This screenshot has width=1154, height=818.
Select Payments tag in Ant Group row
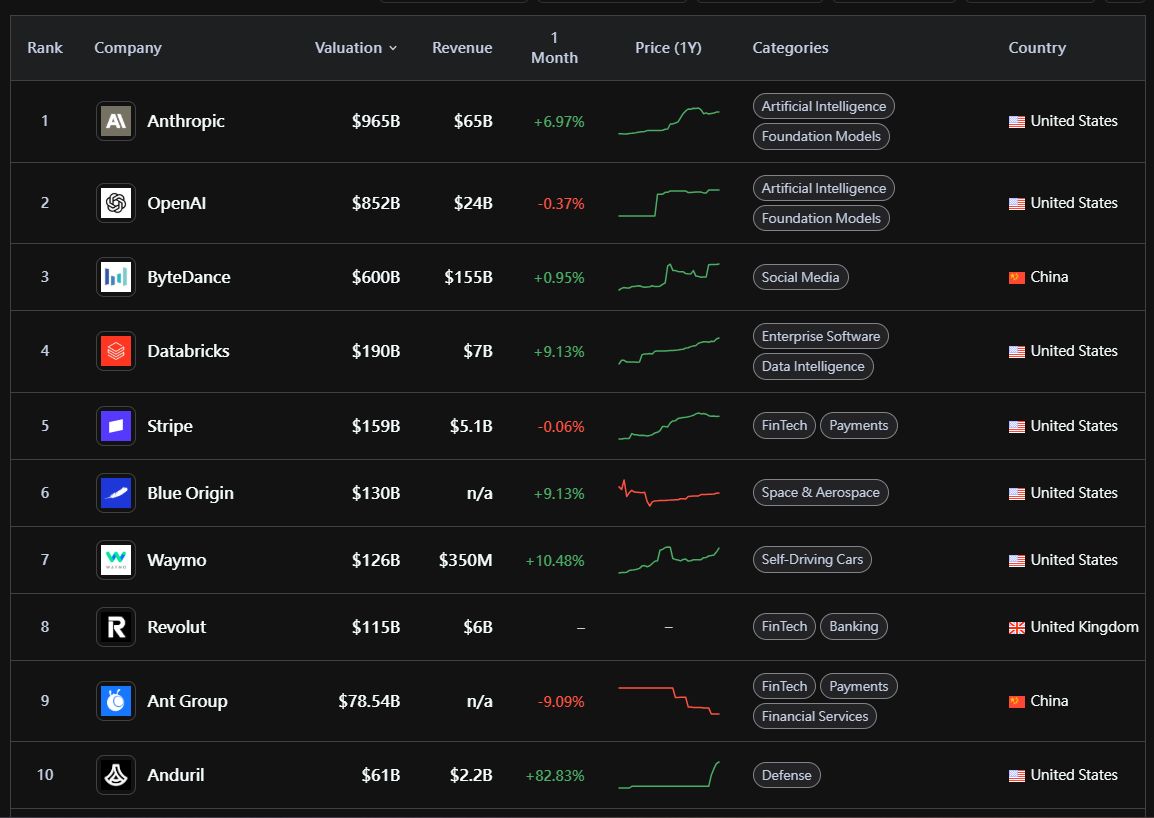click(x=859, y=686)
